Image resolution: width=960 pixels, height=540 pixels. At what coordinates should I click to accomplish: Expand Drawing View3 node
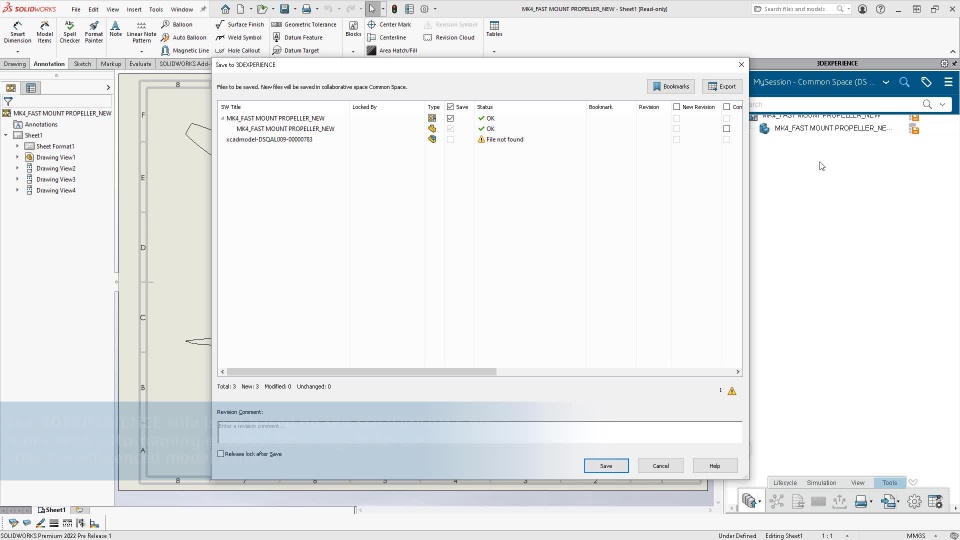coord(17,179)
